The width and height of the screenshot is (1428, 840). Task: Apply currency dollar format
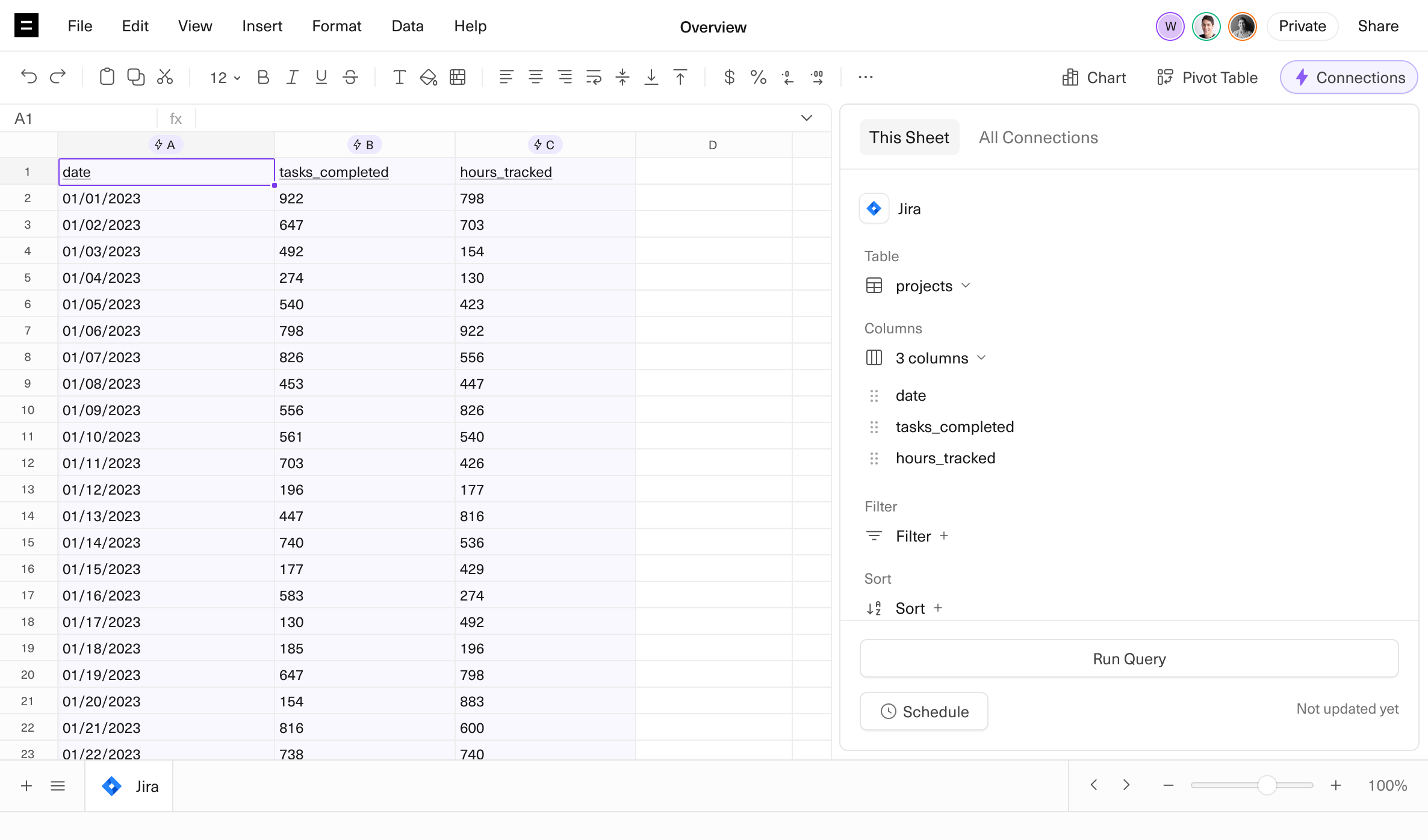pyautogui.click(x=729, y=77)
